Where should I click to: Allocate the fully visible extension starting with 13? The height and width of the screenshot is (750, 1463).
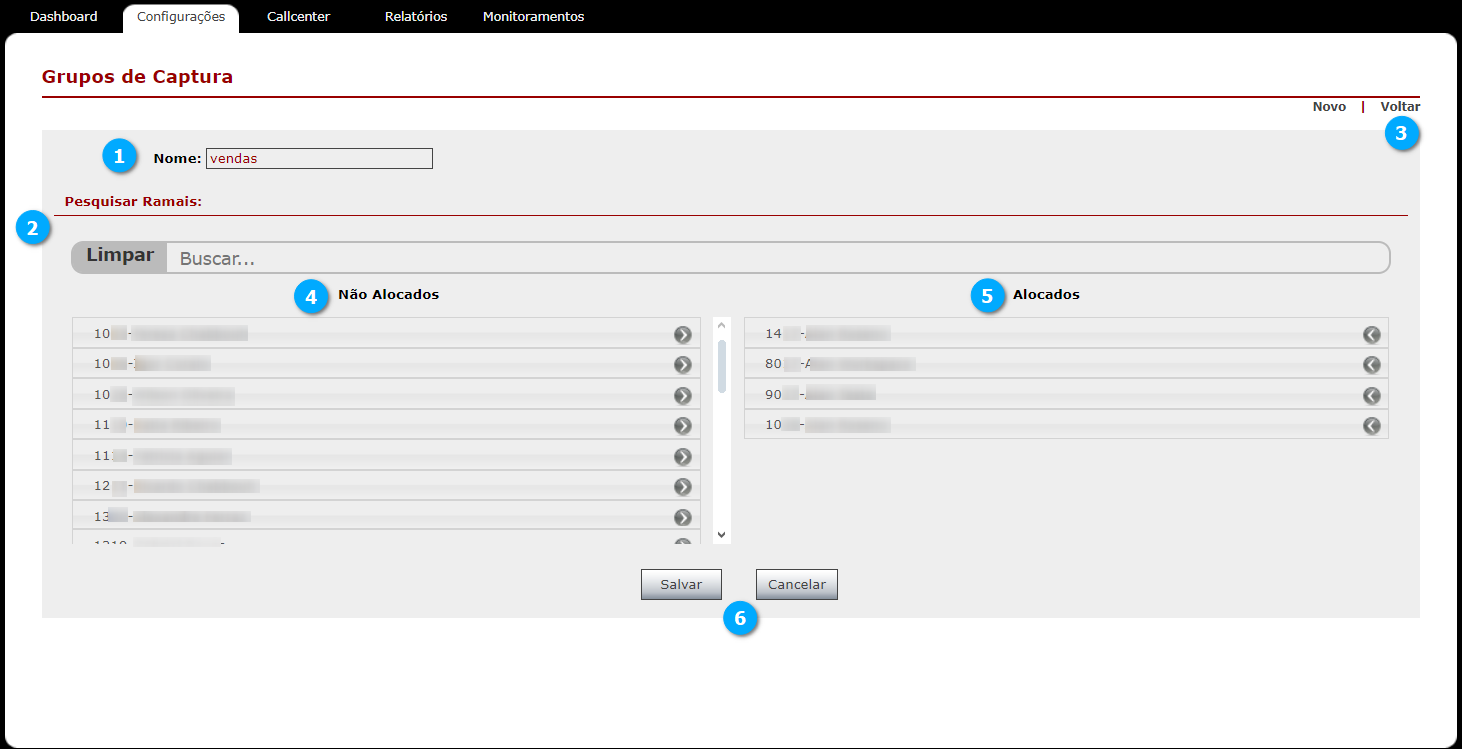point(683,517)
